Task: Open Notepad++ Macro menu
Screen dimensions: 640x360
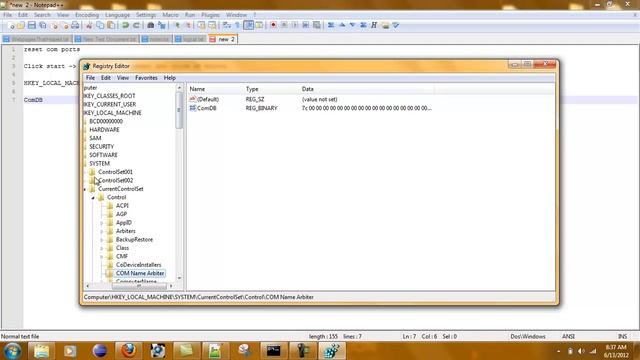Action: (170, 15)
